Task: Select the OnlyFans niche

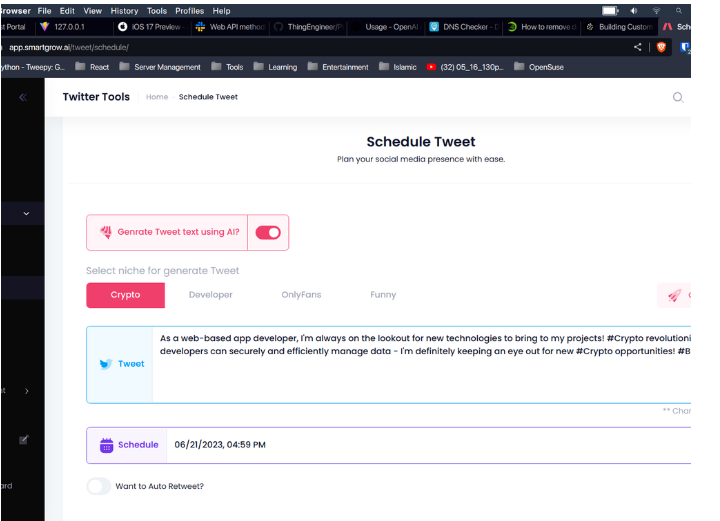Action: (301, 295)
